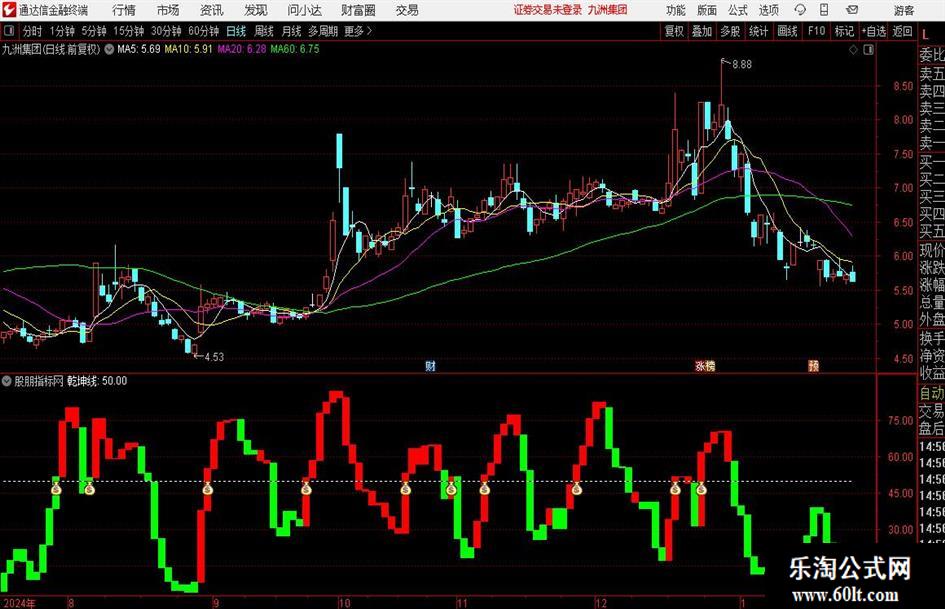The width and height of the screenshot is (945, 609).
Task: Switch to 60分钟 period
Action: pyautogui.click(x=204, y=31)
